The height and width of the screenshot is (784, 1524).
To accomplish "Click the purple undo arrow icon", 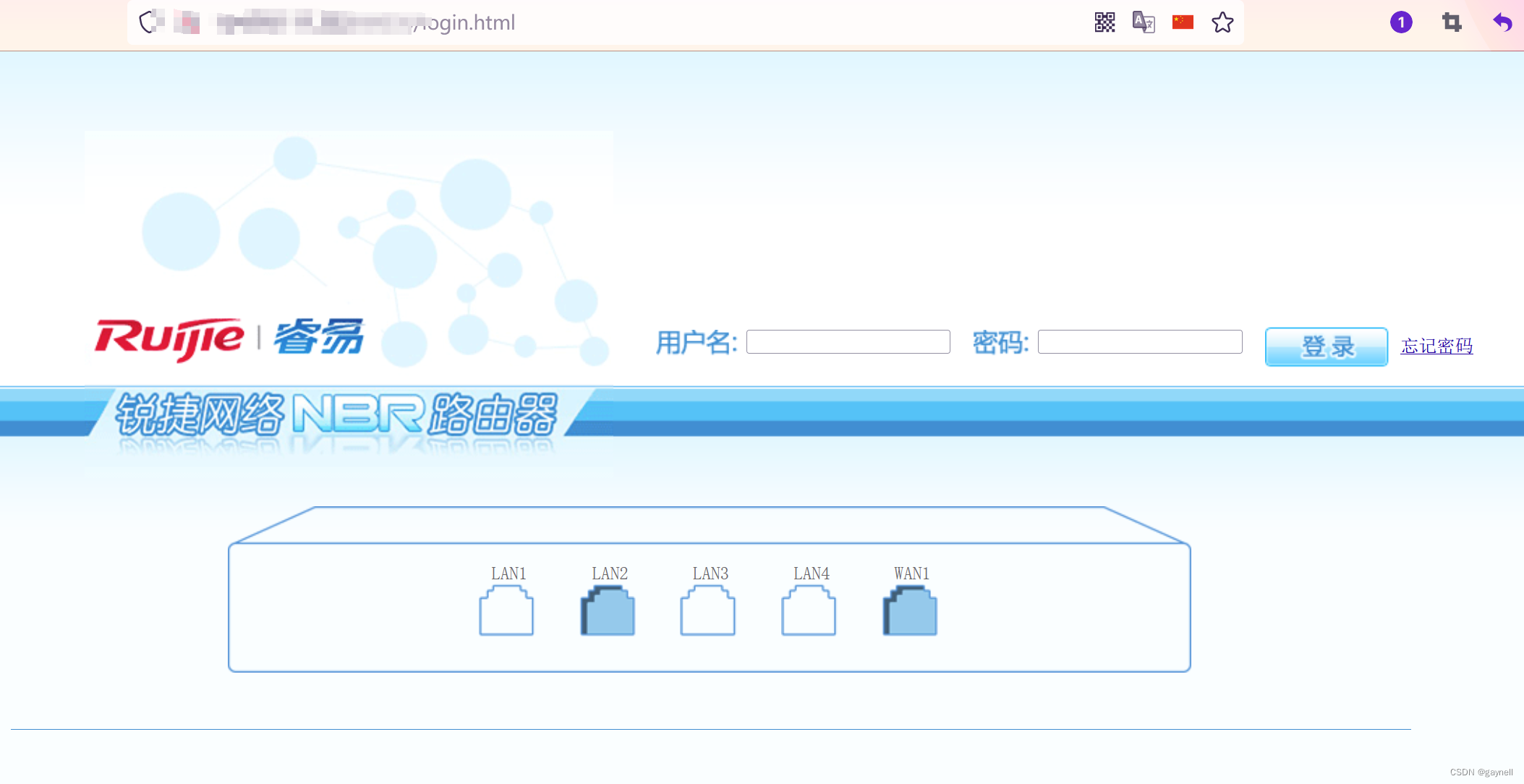I will [1502, 22].
